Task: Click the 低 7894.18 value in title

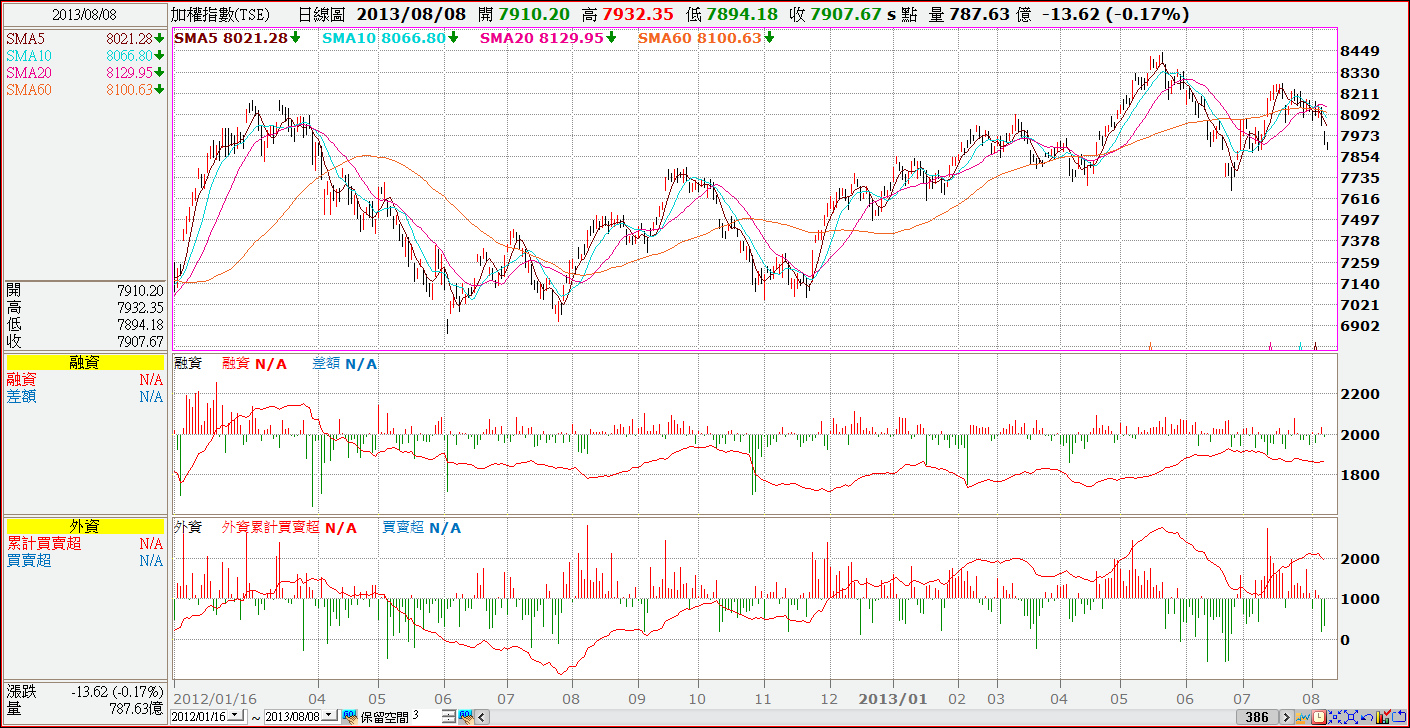Action: pyautogui.click(x=733, y=14)
